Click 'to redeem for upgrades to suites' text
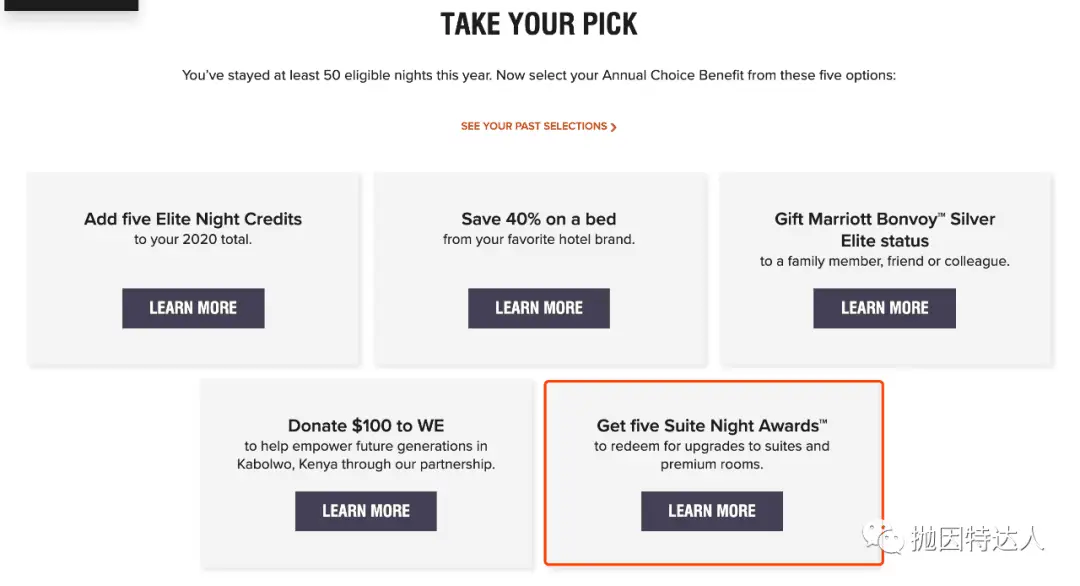Viewport: 1080px width, 586px height. pyautogui.click(x=711, y=446)
